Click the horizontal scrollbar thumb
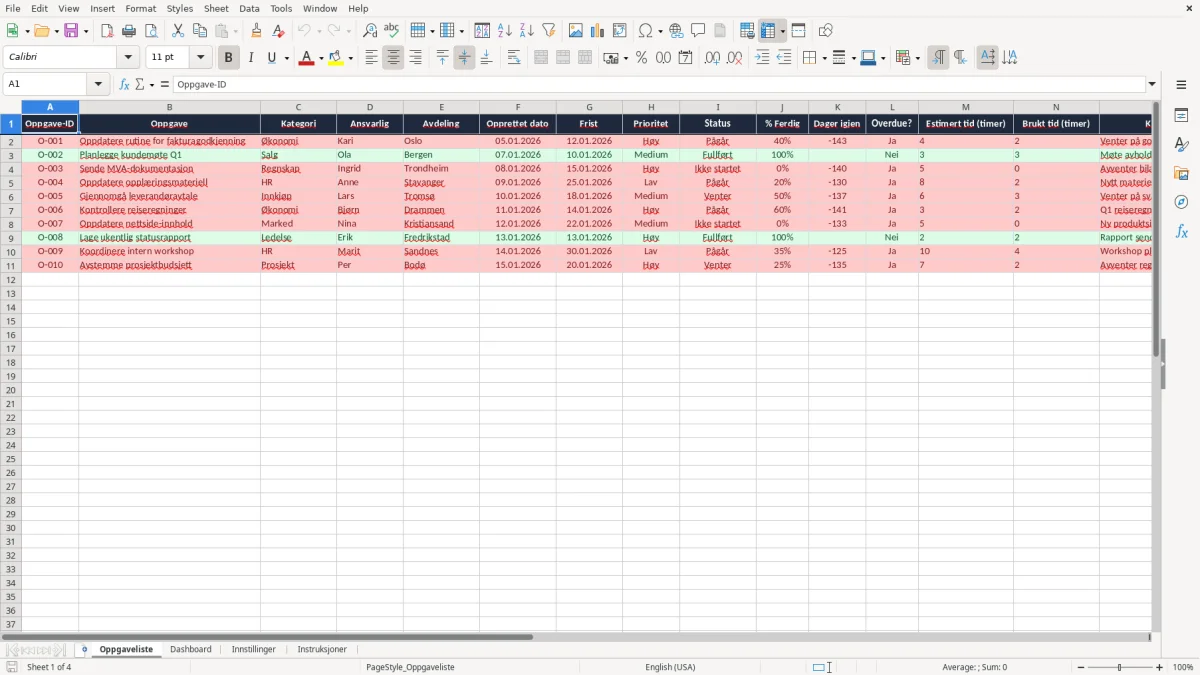Screen dimensions: 1200x675 click(268, 637)
